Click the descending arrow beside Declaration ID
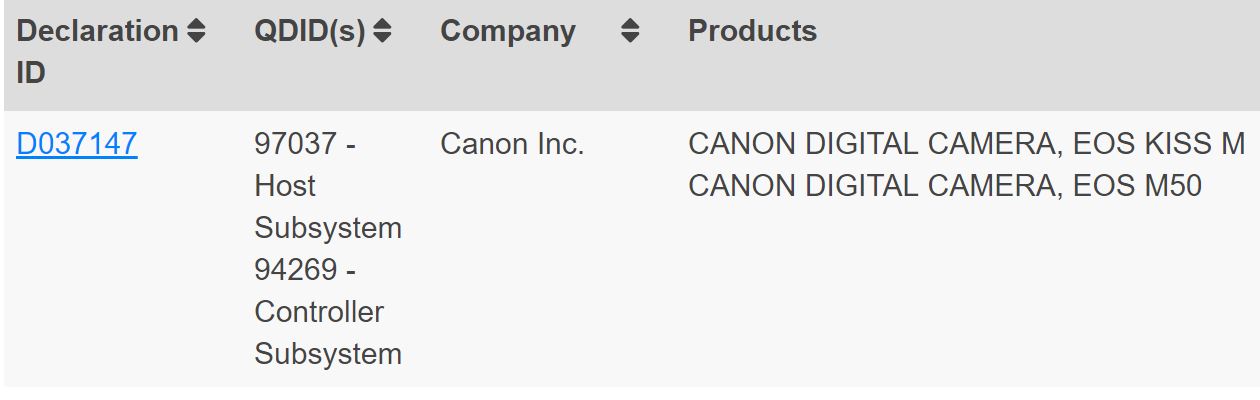The width and height of the screenshot is (1260, 400). [196, 38]
